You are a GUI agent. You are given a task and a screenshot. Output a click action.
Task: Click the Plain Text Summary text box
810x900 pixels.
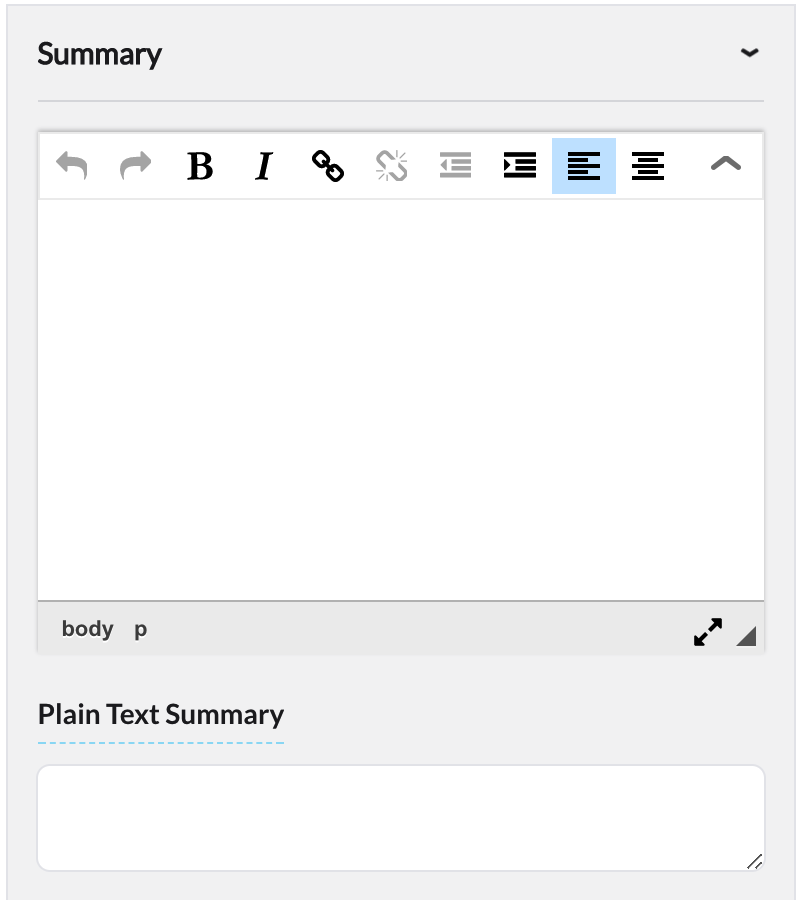(400, 815)
